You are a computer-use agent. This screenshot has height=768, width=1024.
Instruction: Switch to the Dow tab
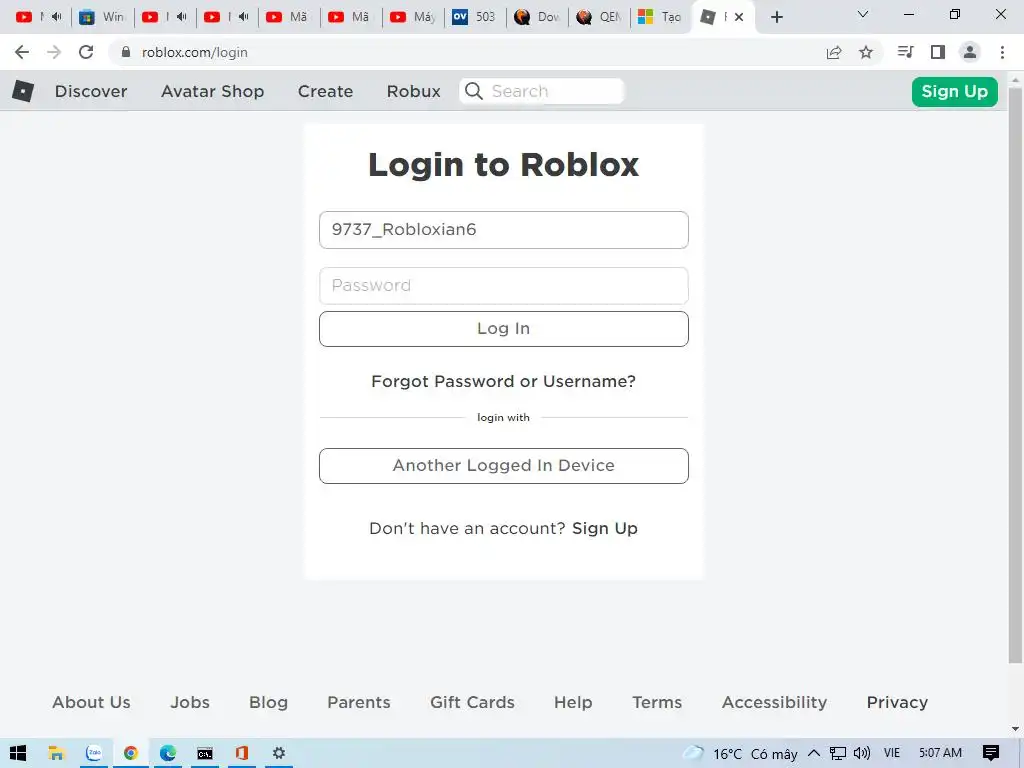point(537,17)
